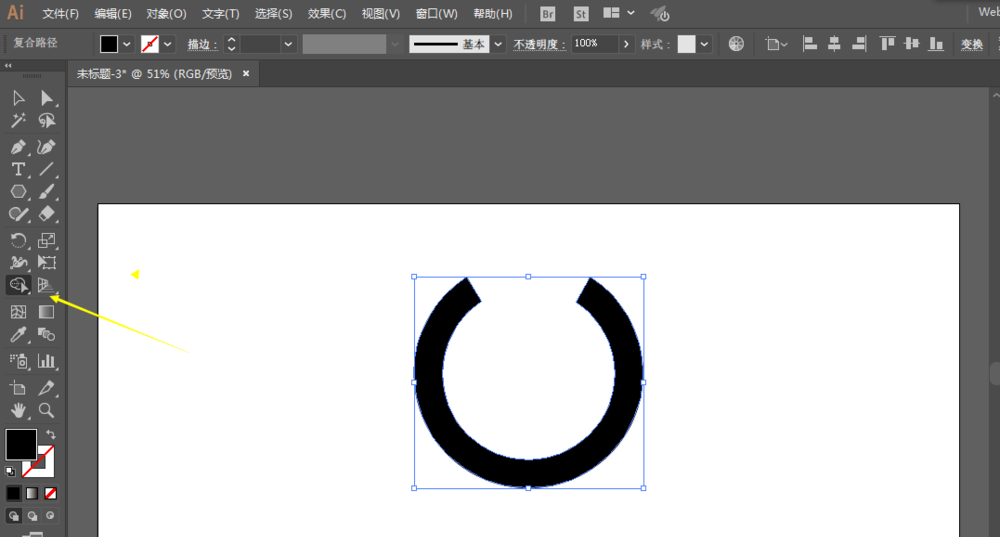
Task: Activate the Rotate tool
Action: point(18,240)
